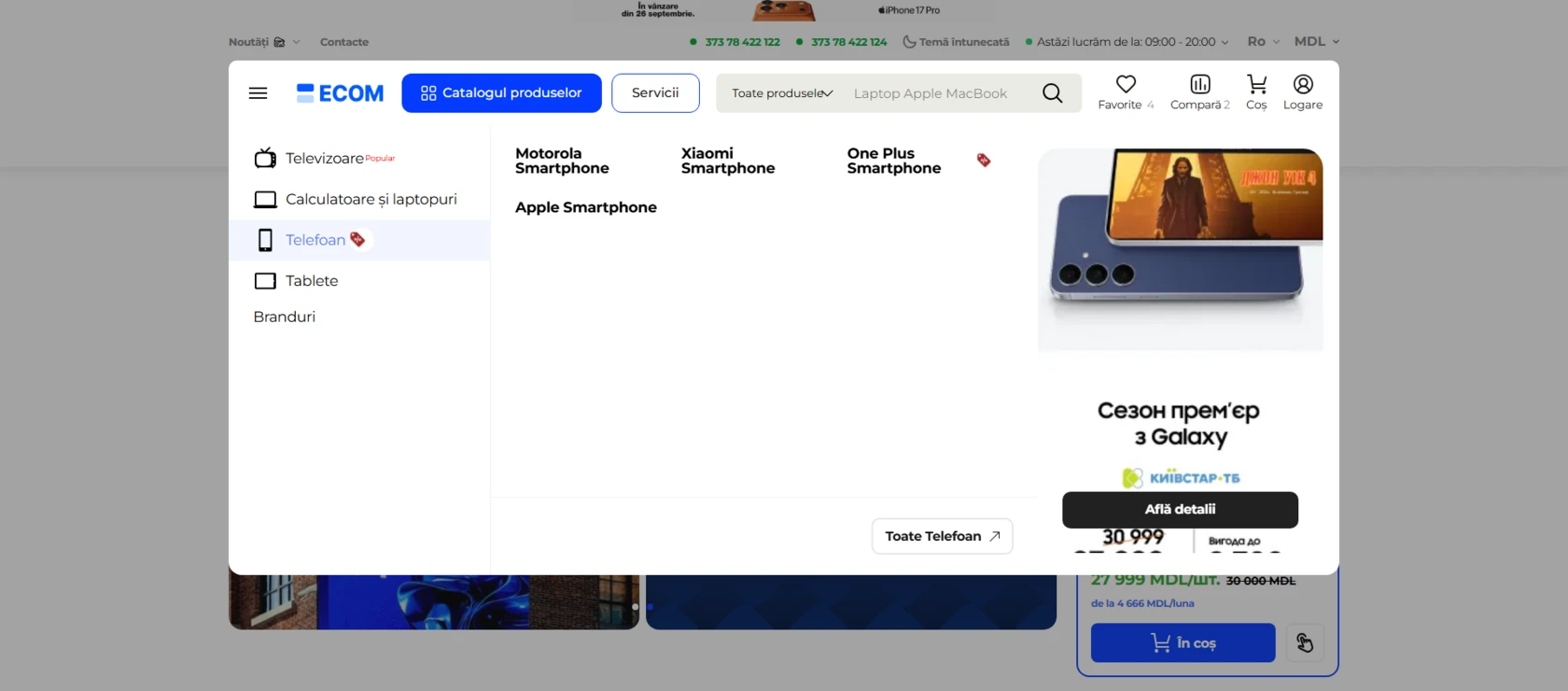
Task: Open Branduri menu entry
Action: [285, 317]
